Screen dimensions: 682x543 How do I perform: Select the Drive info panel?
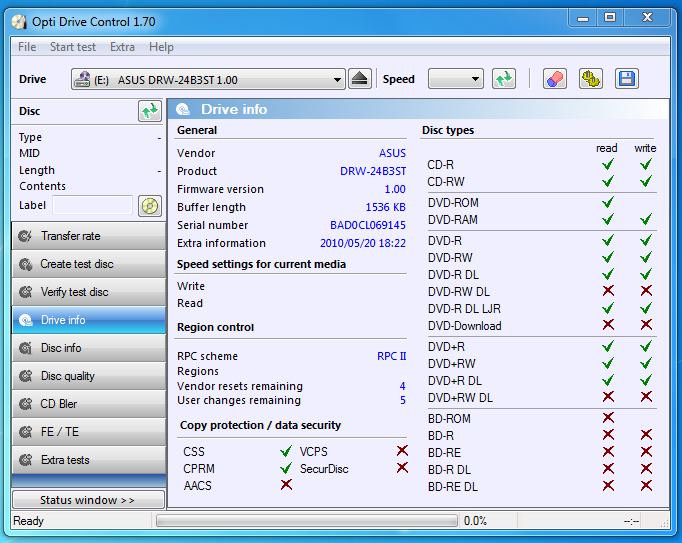click(x=89, y=320)
